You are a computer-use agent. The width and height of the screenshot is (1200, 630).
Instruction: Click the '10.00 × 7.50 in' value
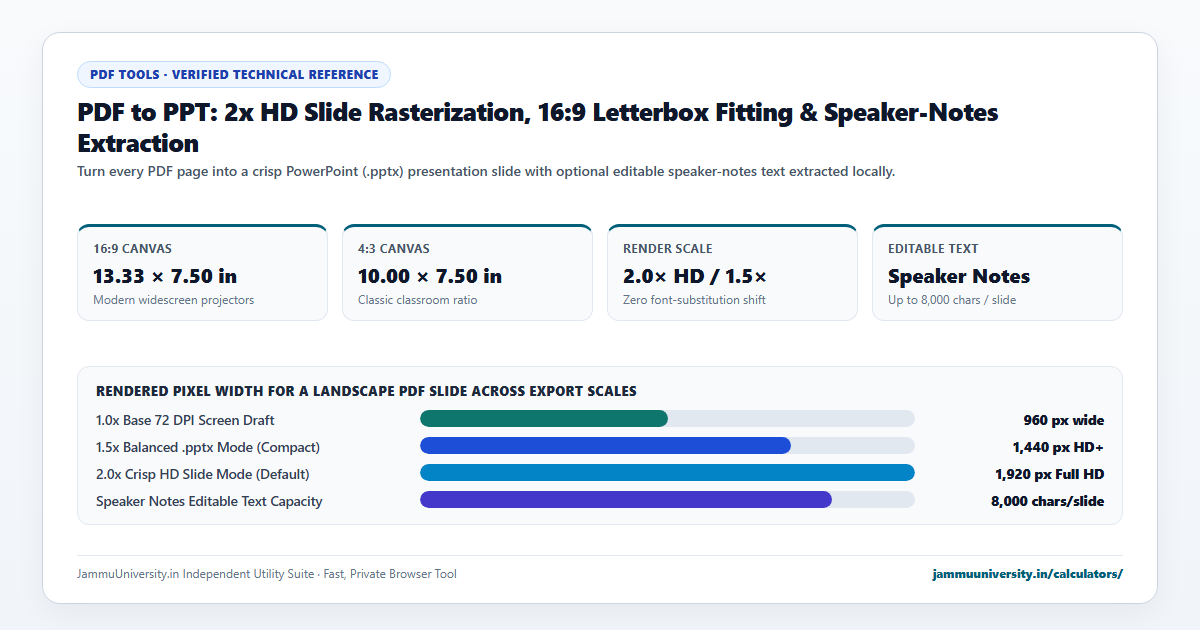click(430, 276)
